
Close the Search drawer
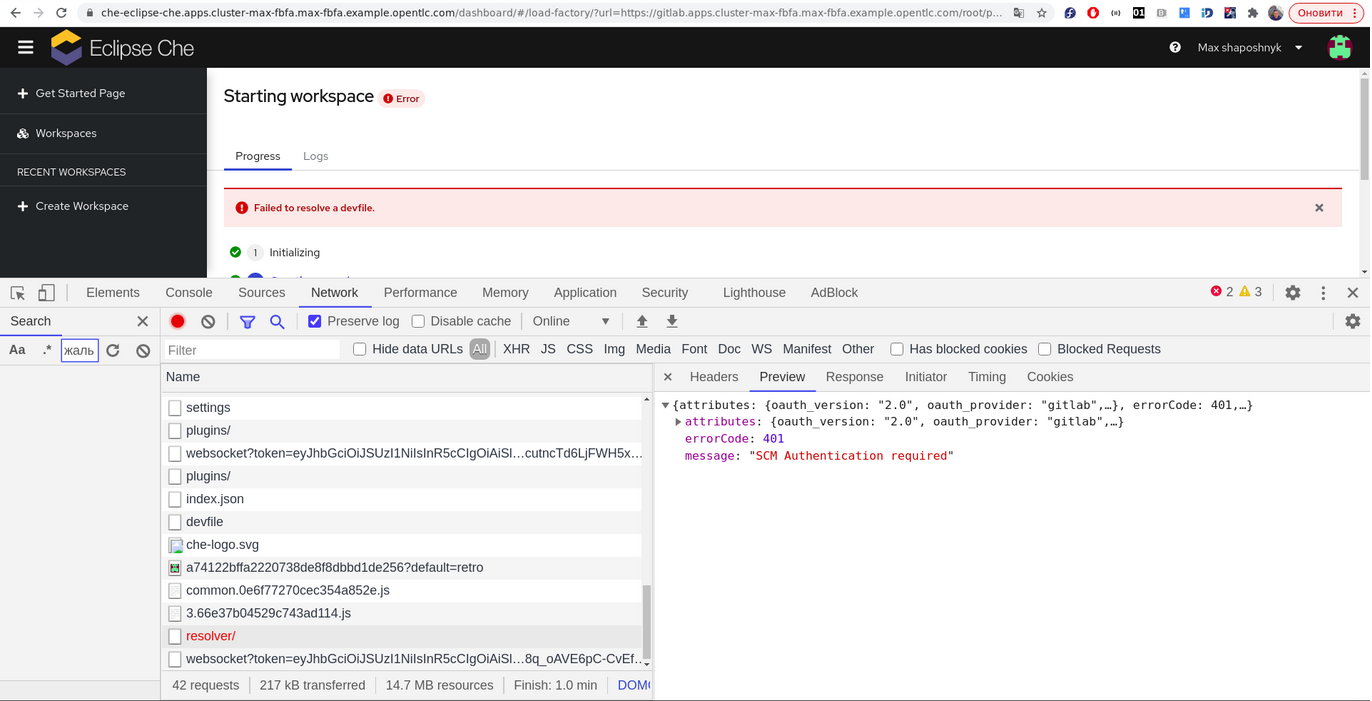[142, 321]
